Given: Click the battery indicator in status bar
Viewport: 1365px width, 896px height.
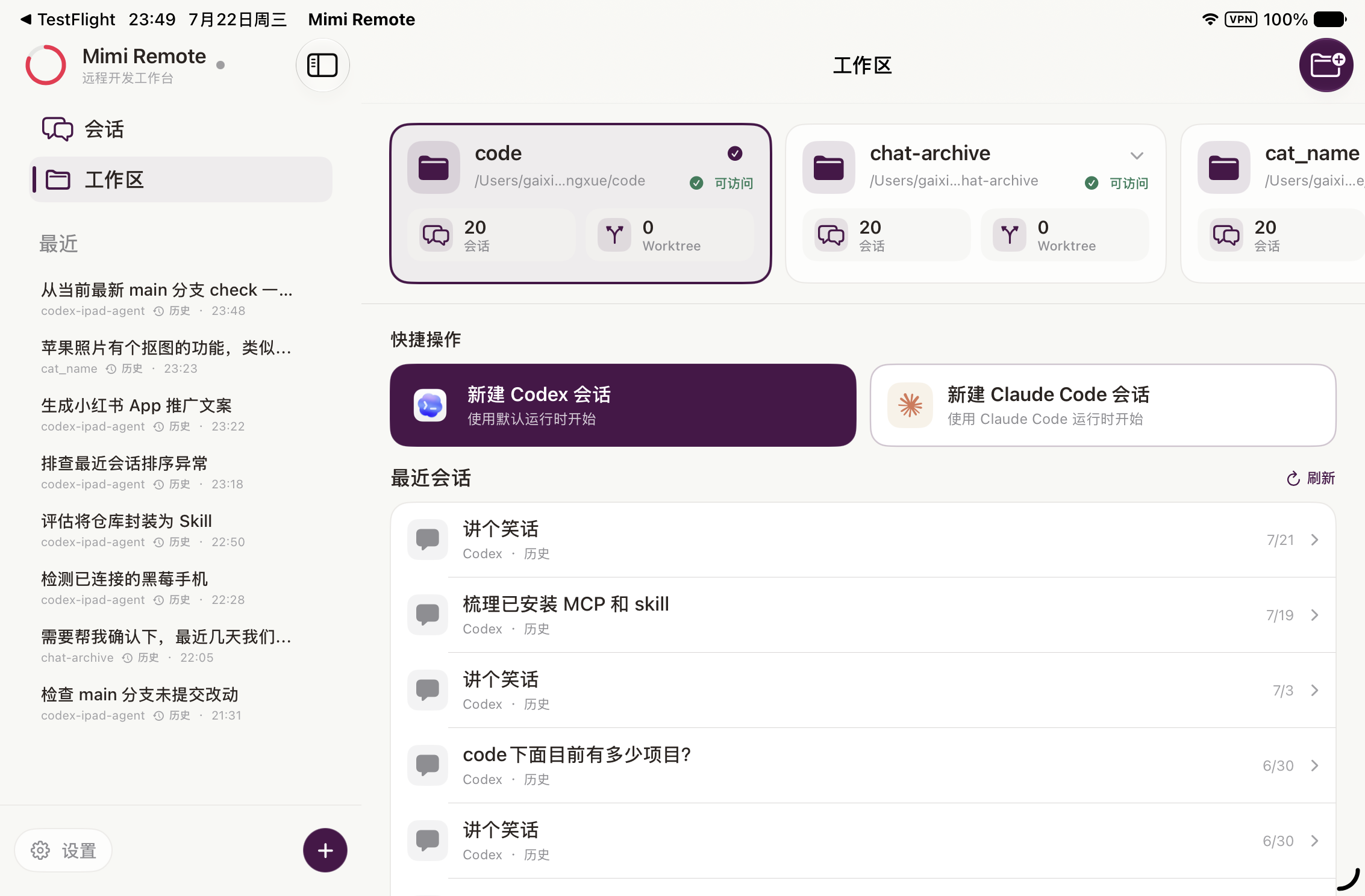Looking at the screenshot, I should click(1330, 19).
